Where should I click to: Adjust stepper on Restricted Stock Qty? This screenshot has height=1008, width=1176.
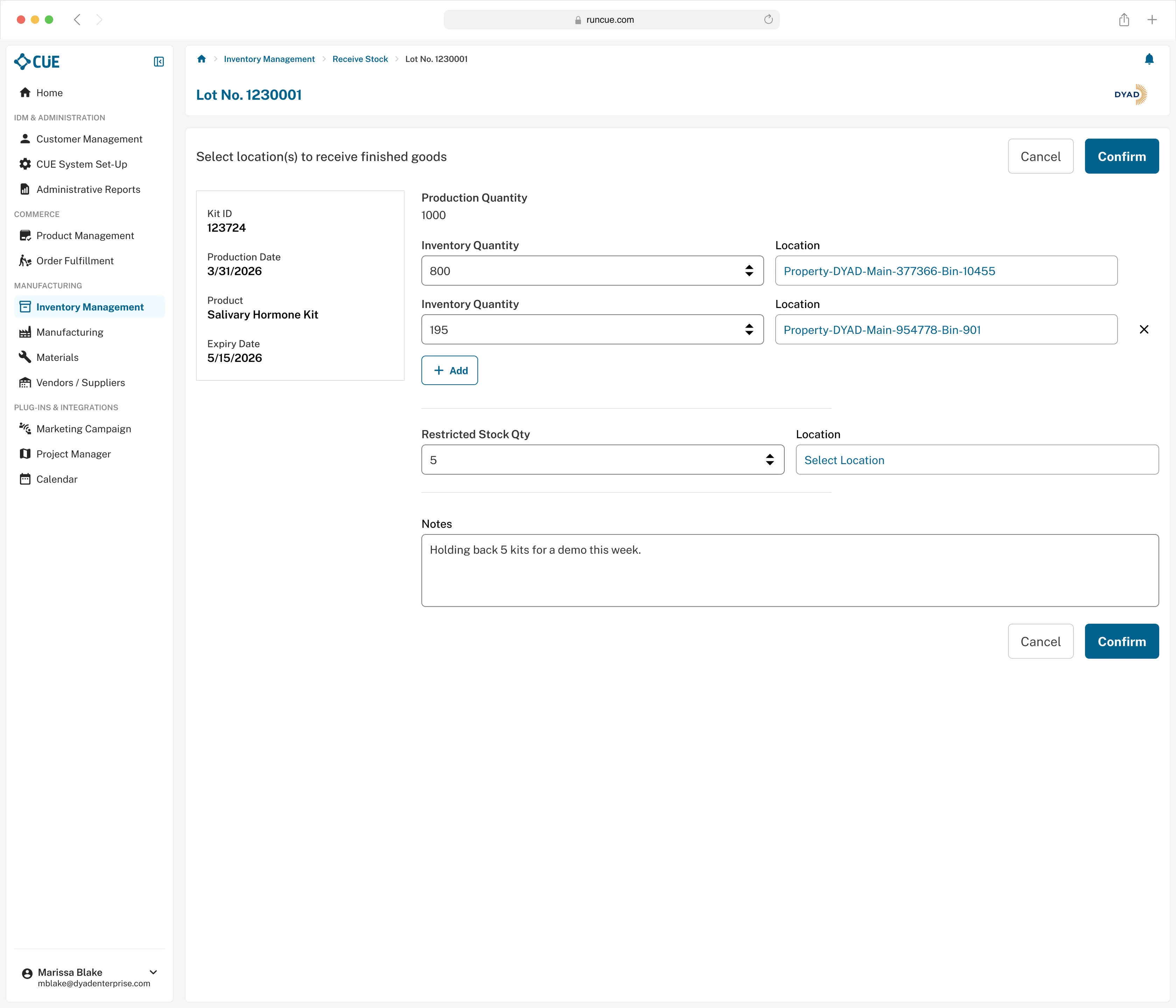click(x=770, y=460)
